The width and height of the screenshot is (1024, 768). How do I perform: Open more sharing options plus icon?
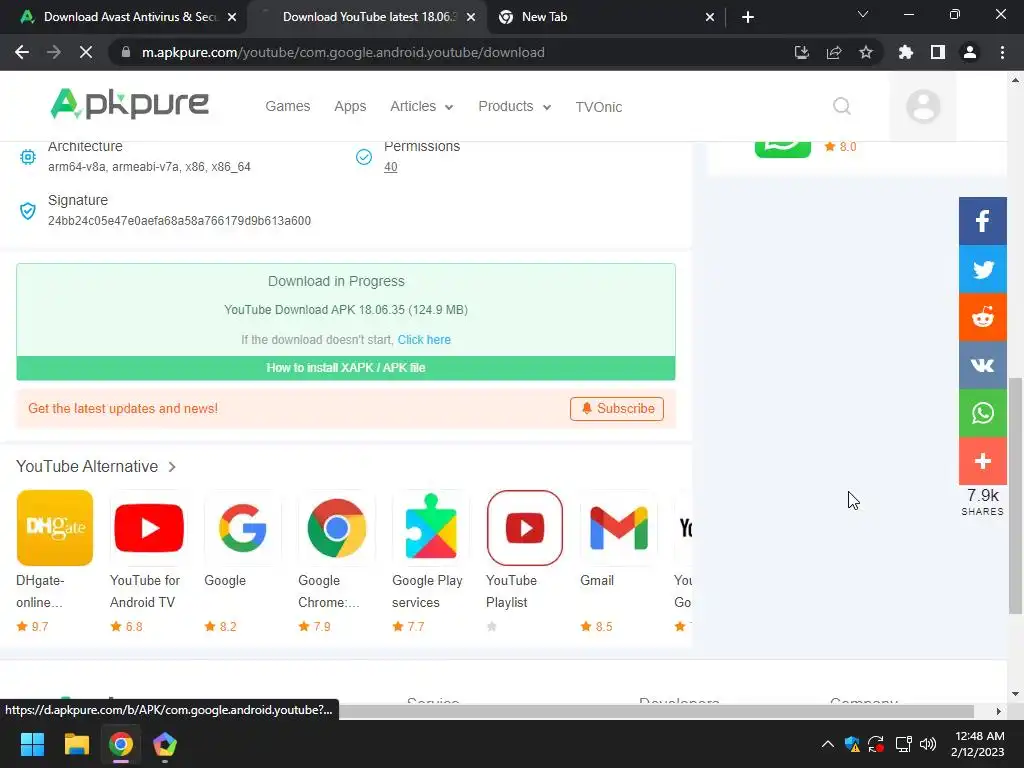pos(982,461)
